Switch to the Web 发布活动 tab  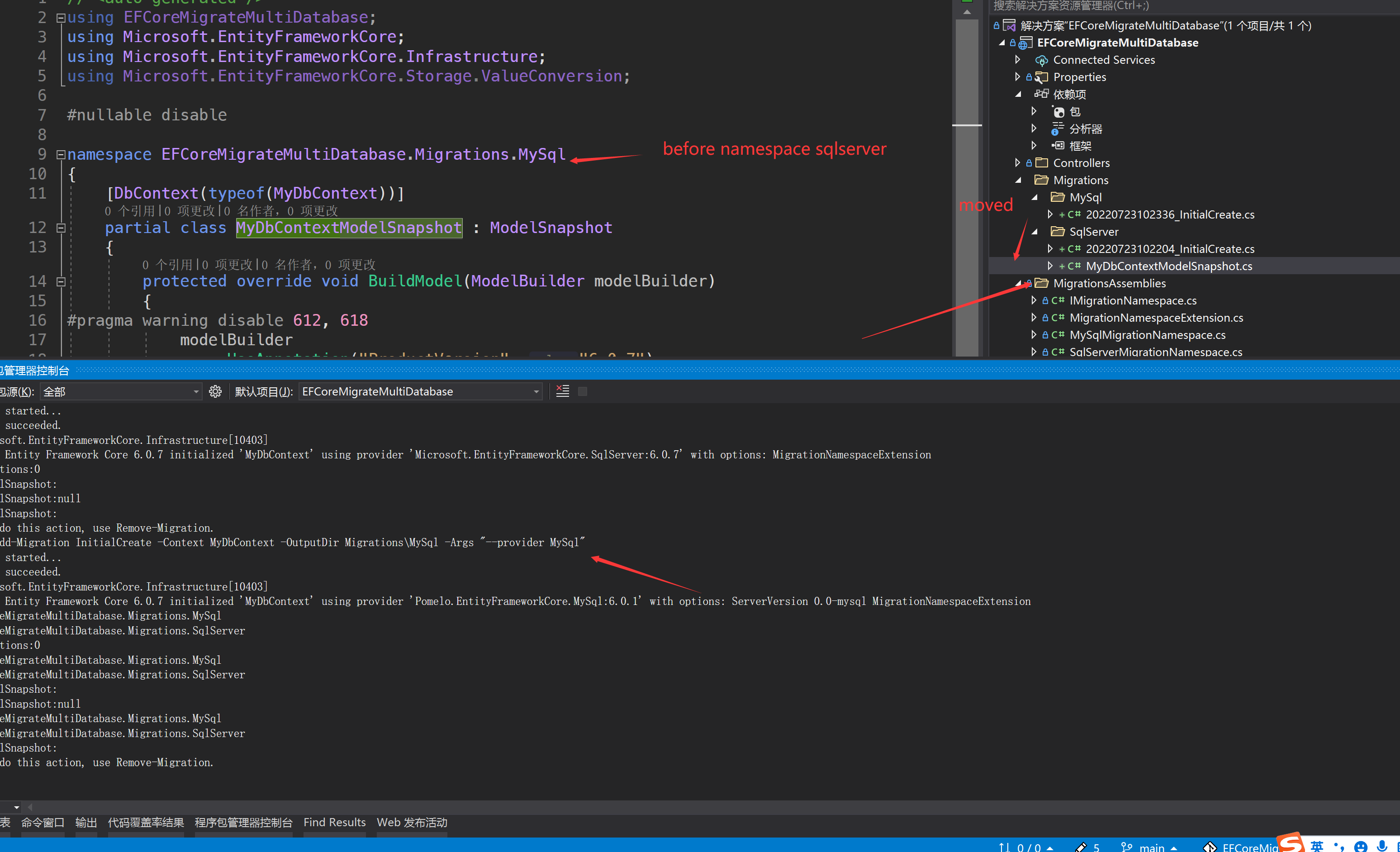[412, 823]
